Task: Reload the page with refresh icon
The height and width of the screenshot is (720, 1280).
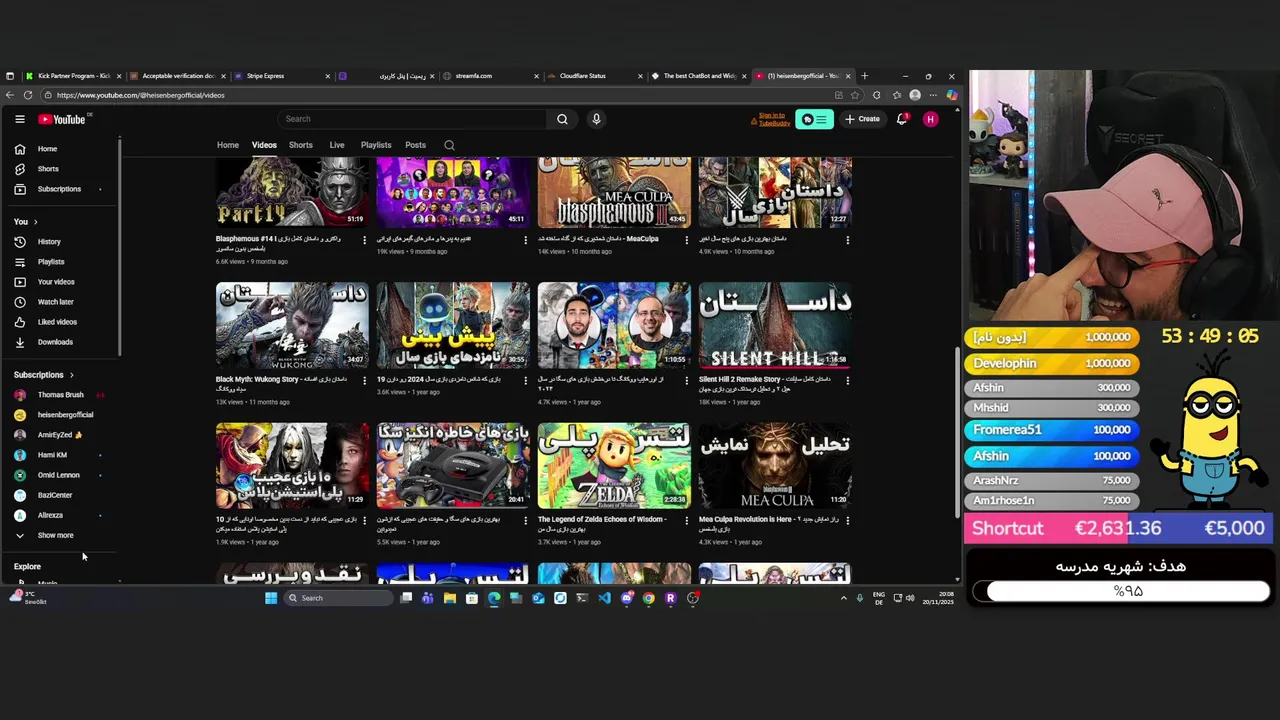Action: 28,95
